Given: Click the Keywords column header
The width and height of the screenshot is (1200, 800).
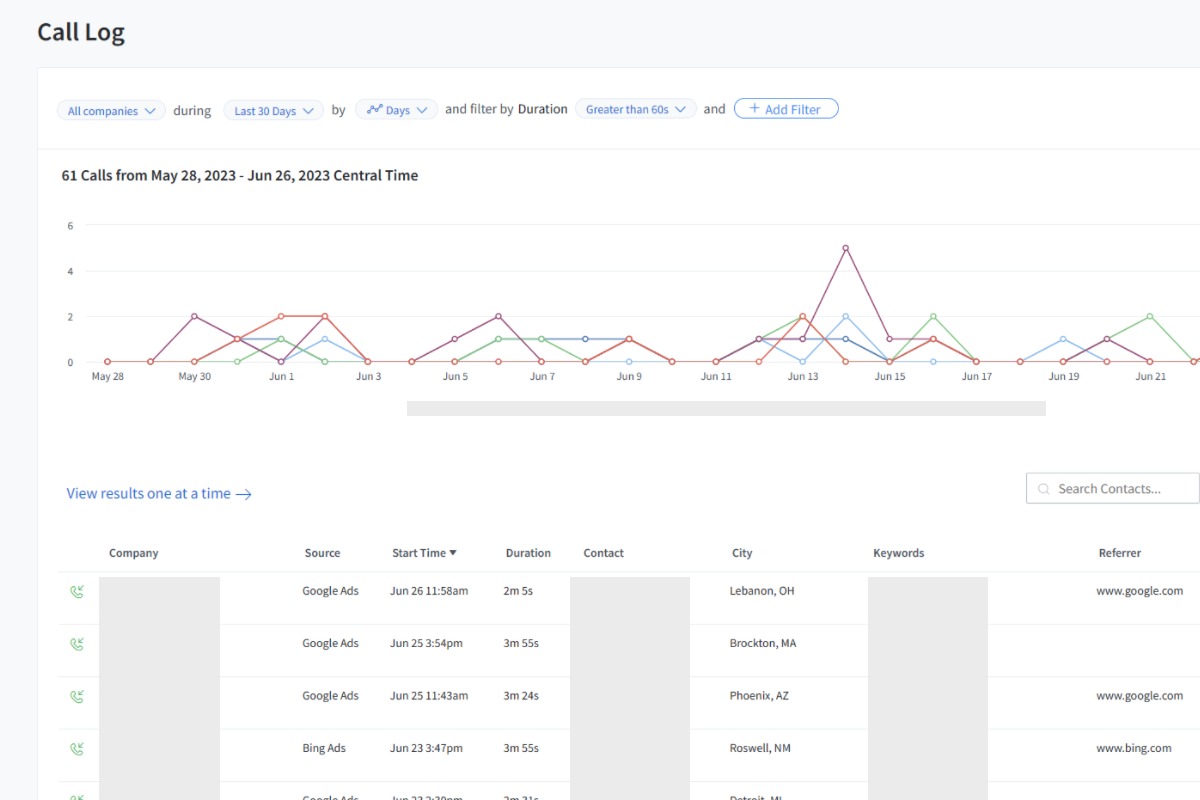Looking at the screenshot, I should (x=898, y=553).
